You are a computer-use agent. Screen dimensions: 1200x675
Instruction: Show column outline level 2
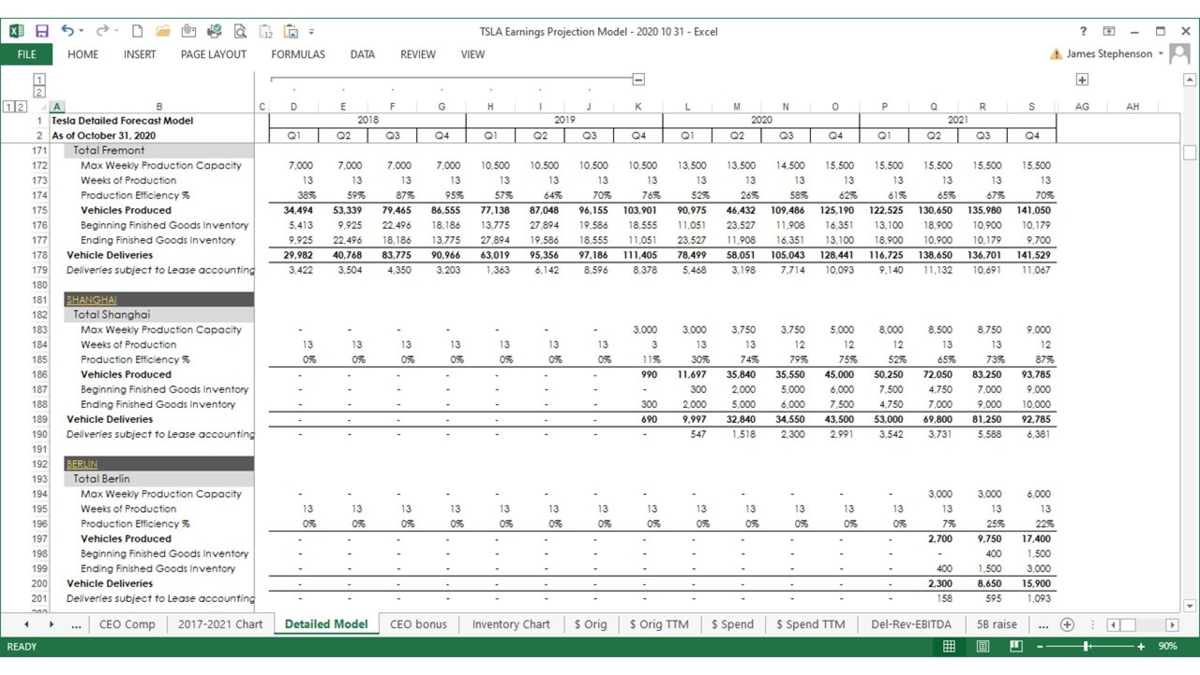pos(40,92)
